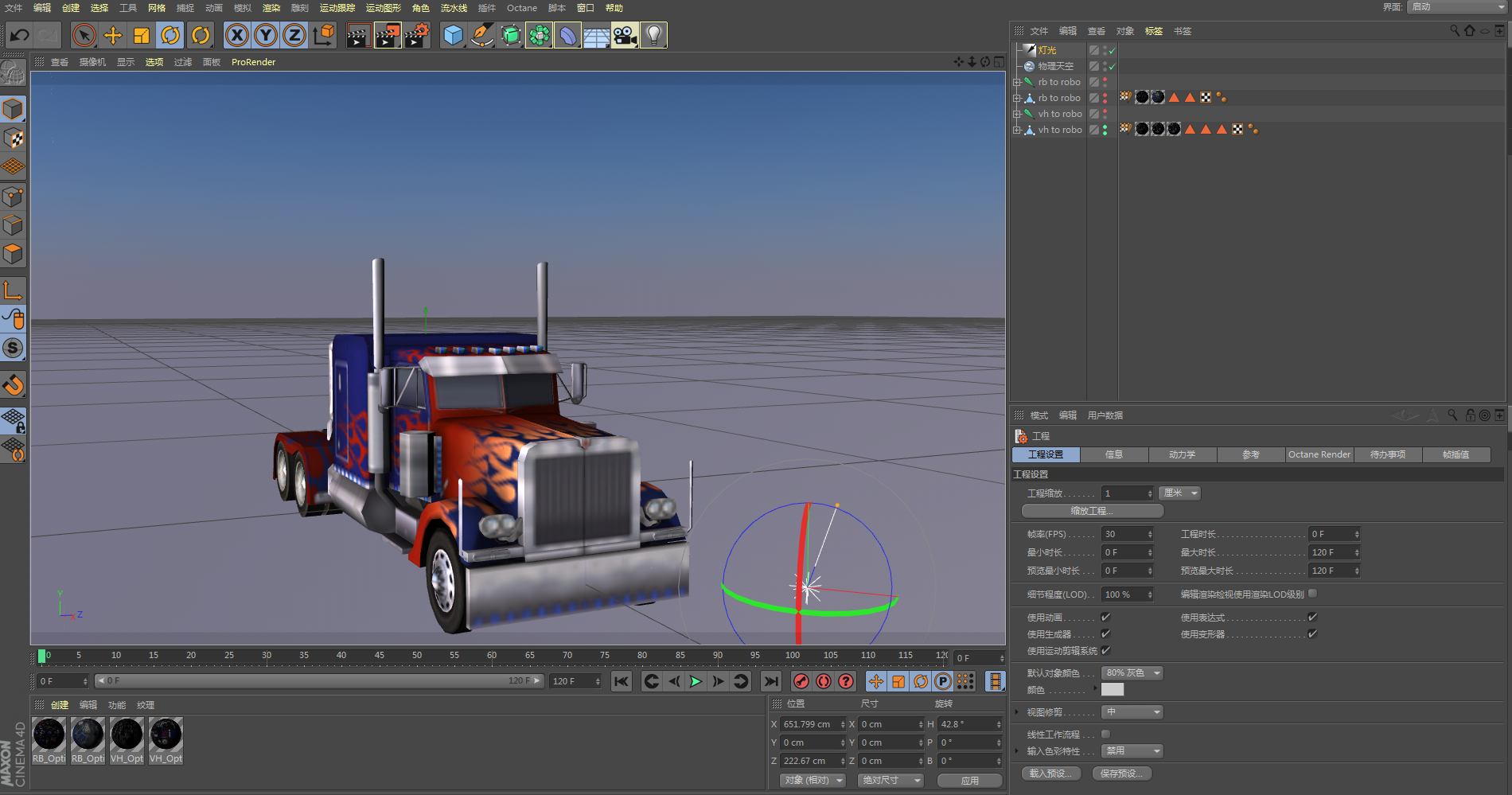Toggle the Z axis lock icon
The image size is (1512, 795).
coord(294,35)
